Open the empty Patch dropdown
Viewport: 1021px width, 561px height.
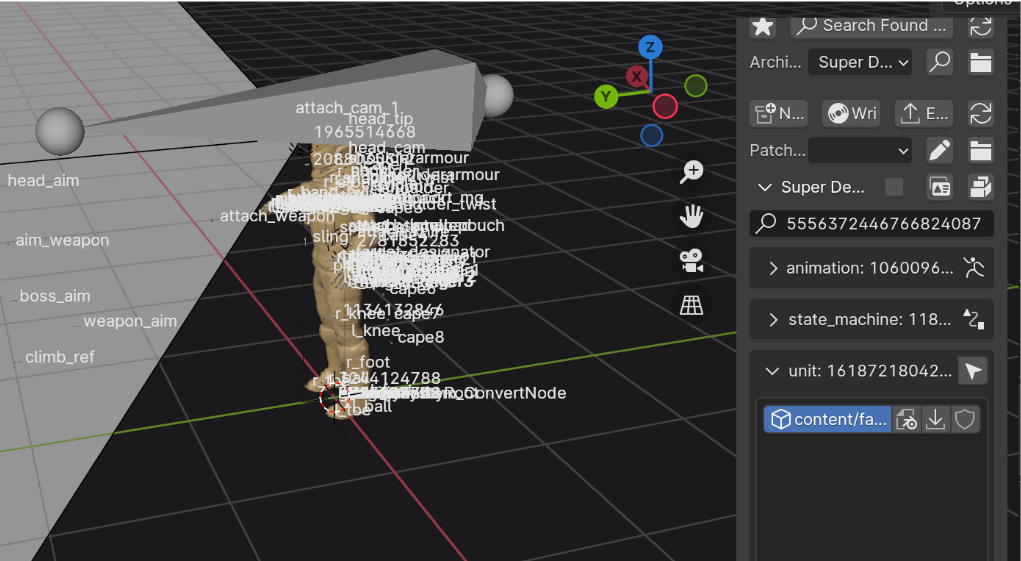click(x=860, y=150)
